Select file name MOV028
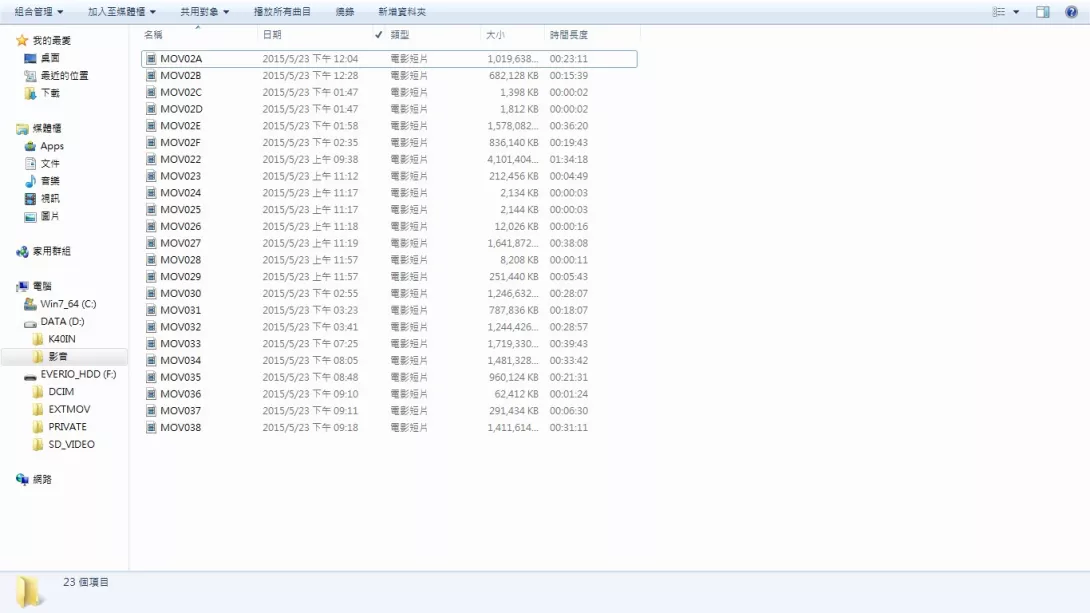Viewport: 1090px width, 613px height. click(181, 260)
